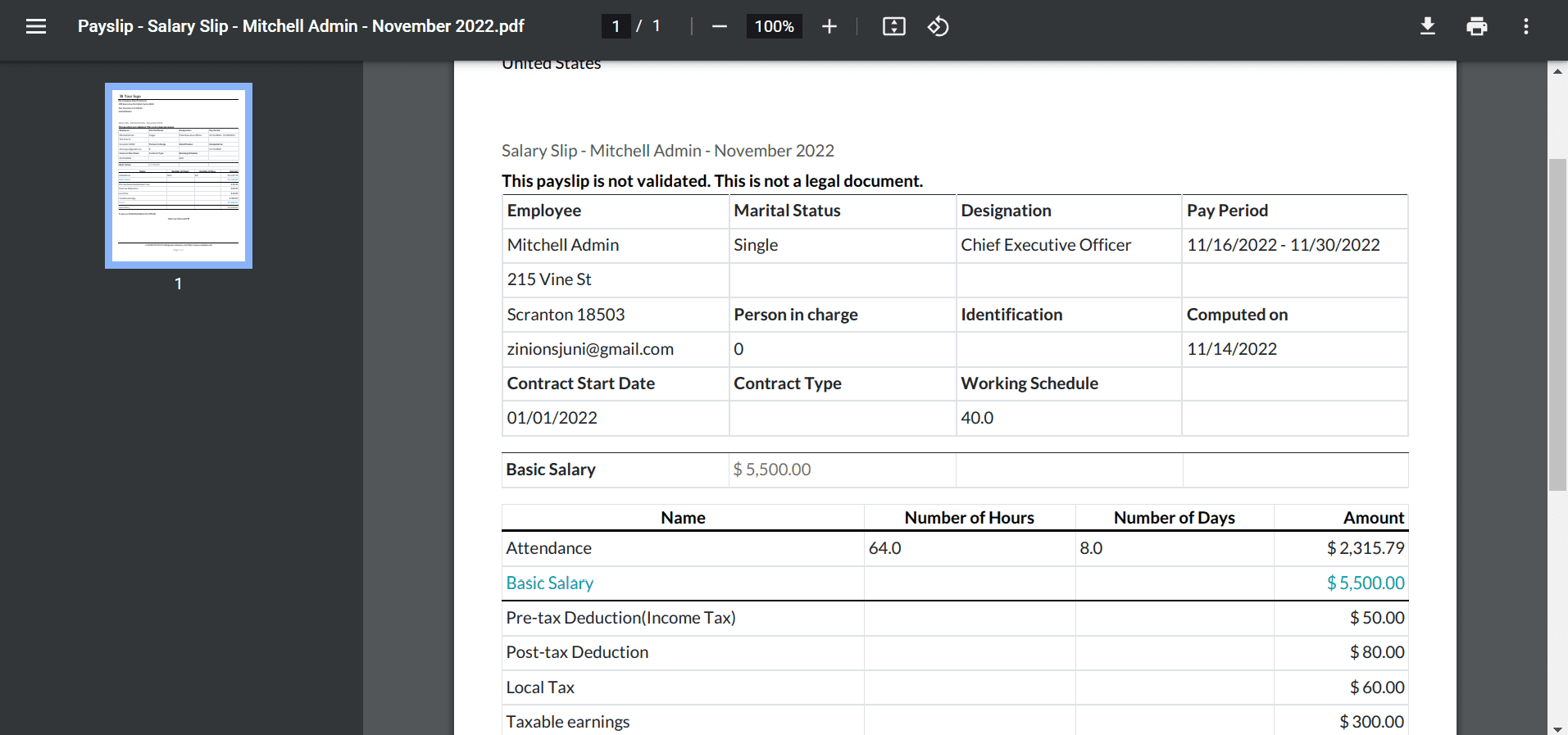The image size is (1568, 735).
Task: Click the PDF file name title
Action: coord(301,26)
